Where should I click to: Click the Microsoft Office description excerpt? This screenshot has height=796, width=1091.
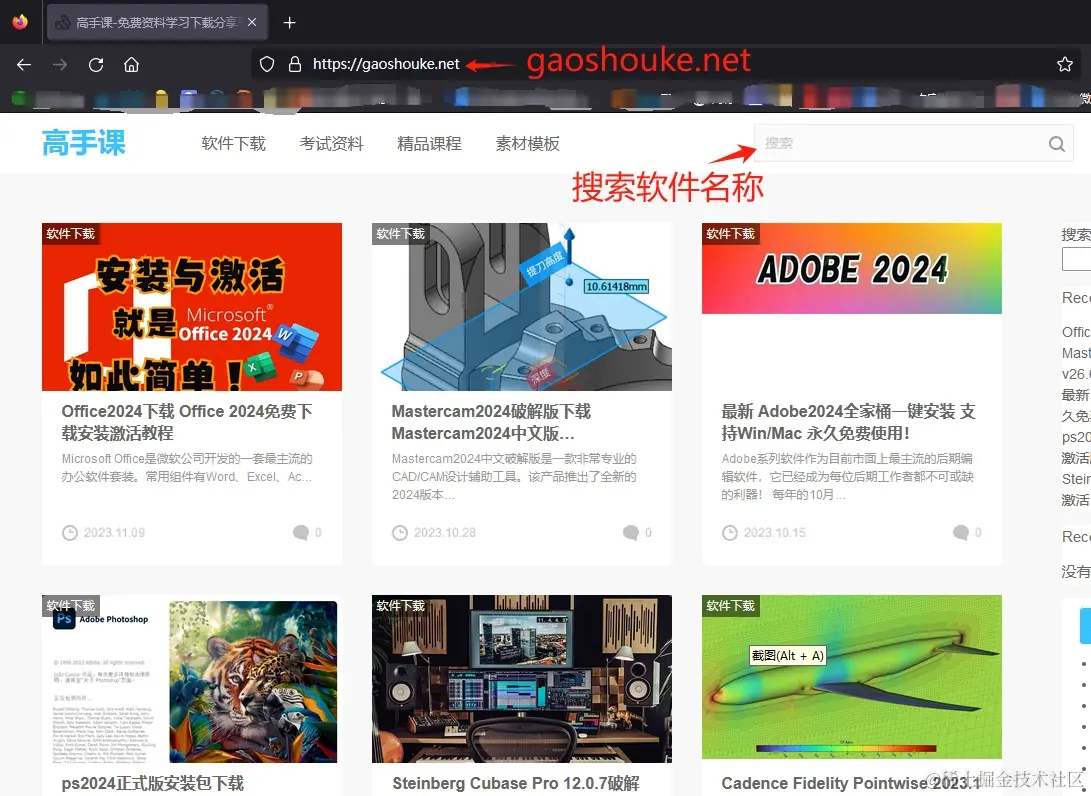[187, 468]
